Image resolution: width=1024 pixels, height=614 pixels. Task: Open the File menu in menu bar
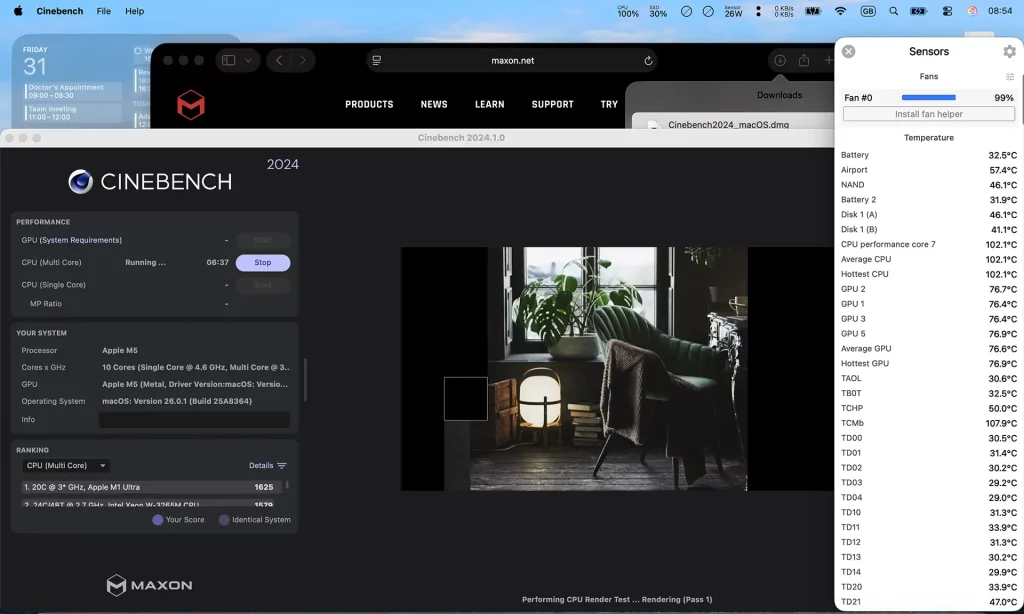[x=104, y=11]
